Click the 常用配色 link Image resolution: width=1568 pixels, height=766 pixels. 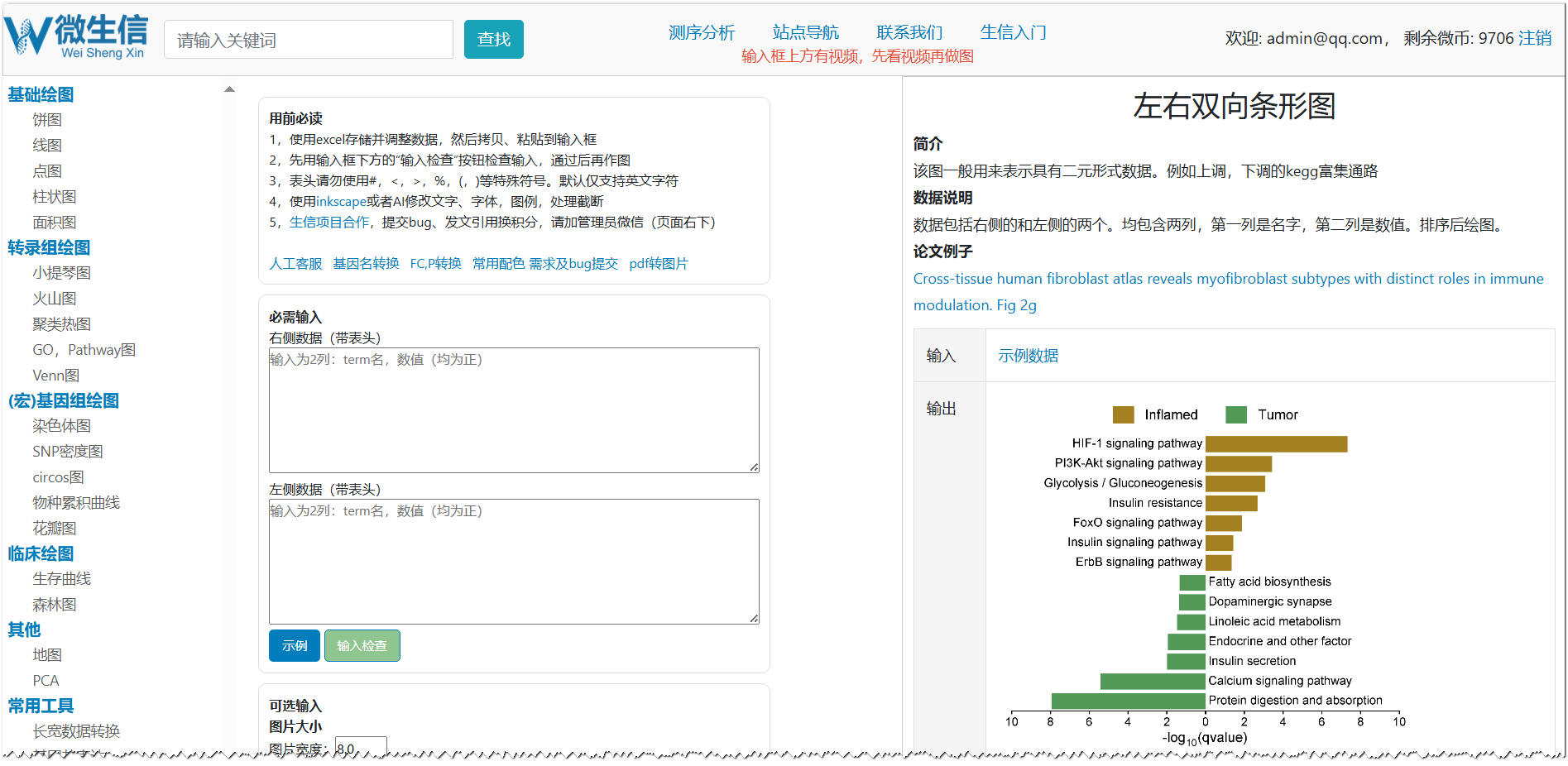(x=498, y=264)
